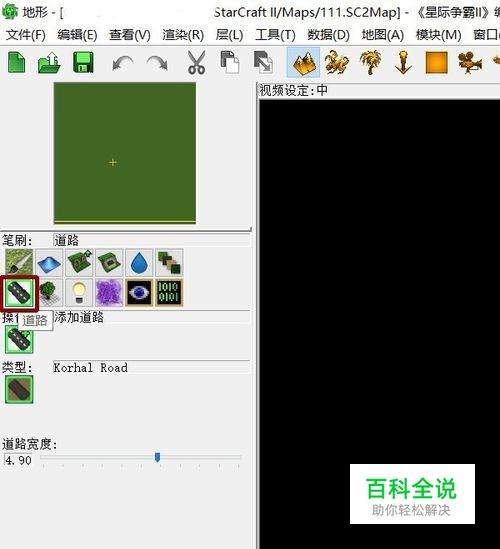Select the cliff brush tool
Viewport: 500px width, 549px height.
[x=79, y=262]
